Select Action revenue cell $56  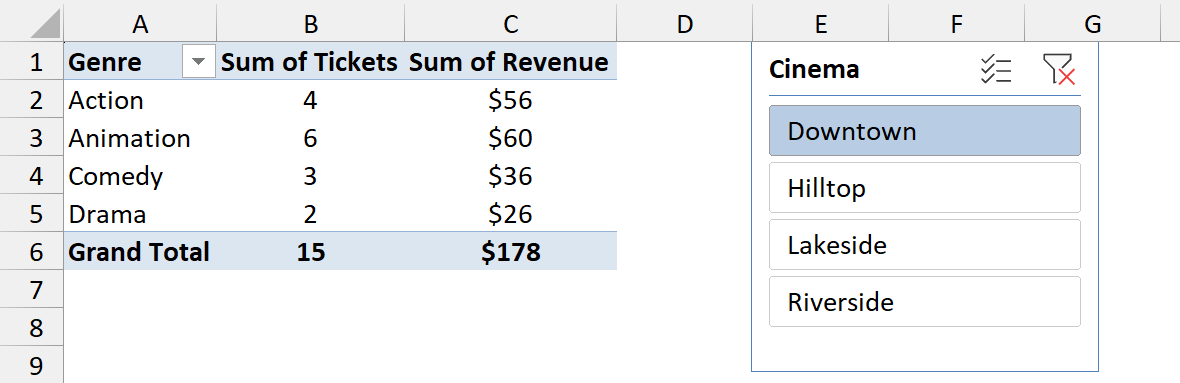tap(511, 100)
